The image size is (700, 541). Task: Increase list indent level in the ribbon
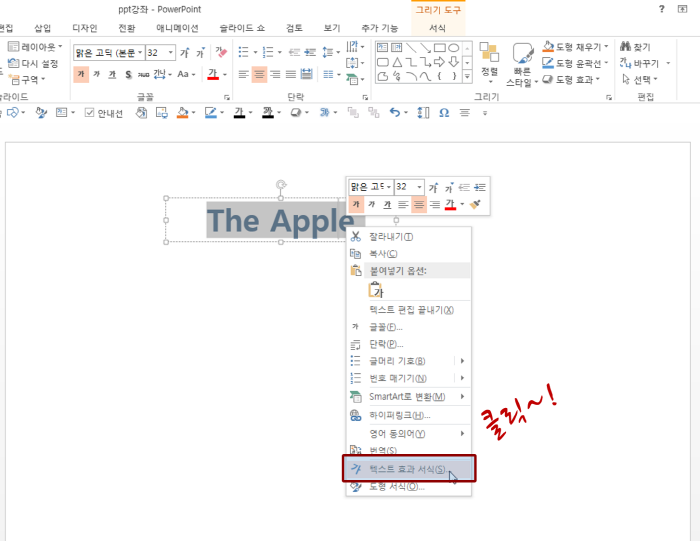(310, 53)
